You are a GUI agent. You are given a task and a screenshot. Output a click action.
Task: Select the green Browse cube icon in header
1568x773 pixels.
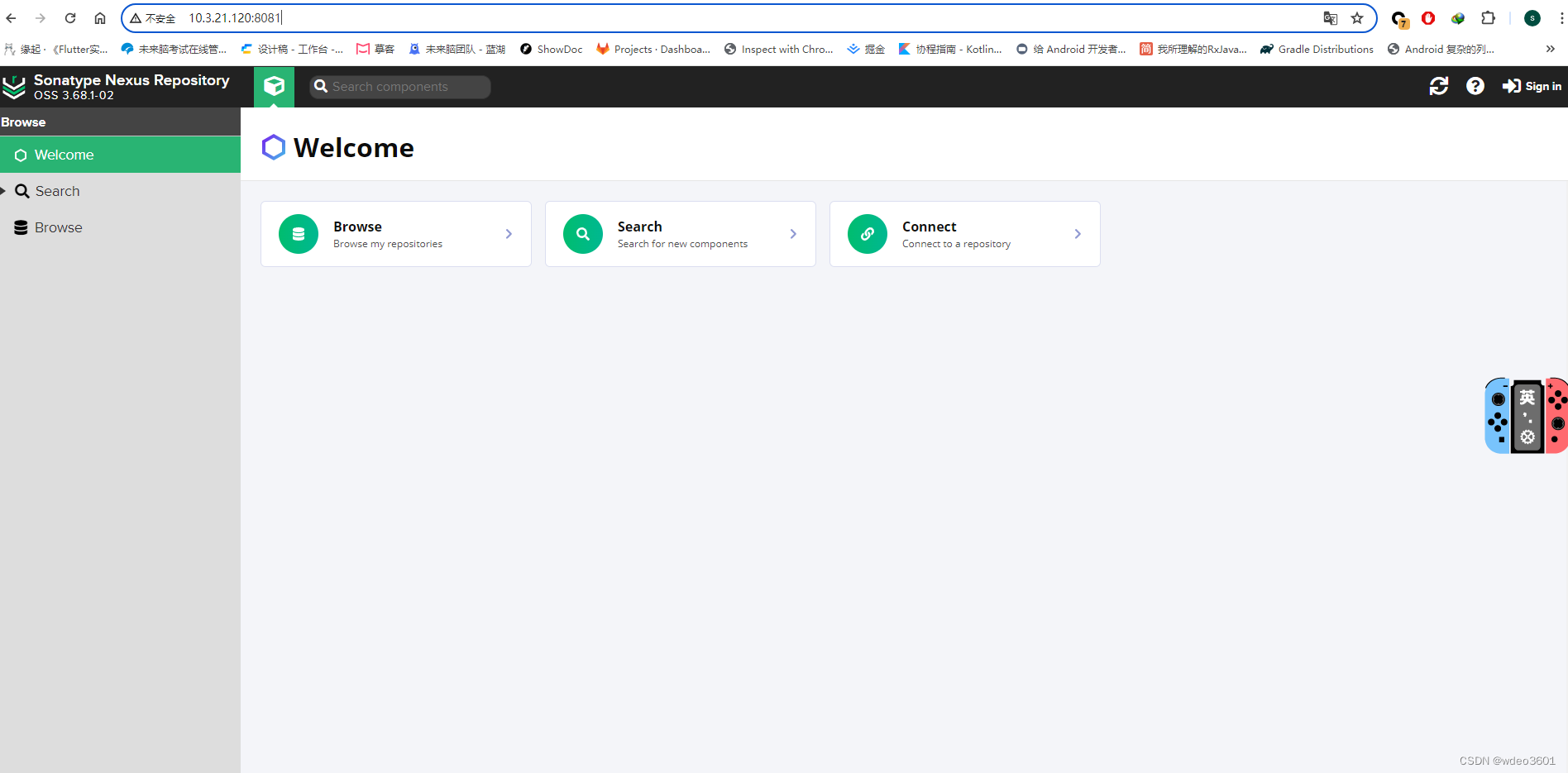click(274, 86)
